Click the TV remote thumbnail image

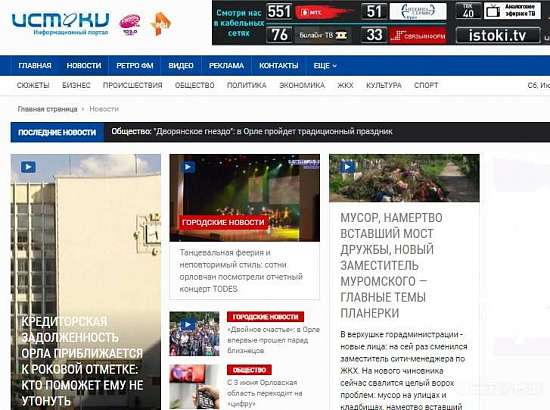[194, 387]
